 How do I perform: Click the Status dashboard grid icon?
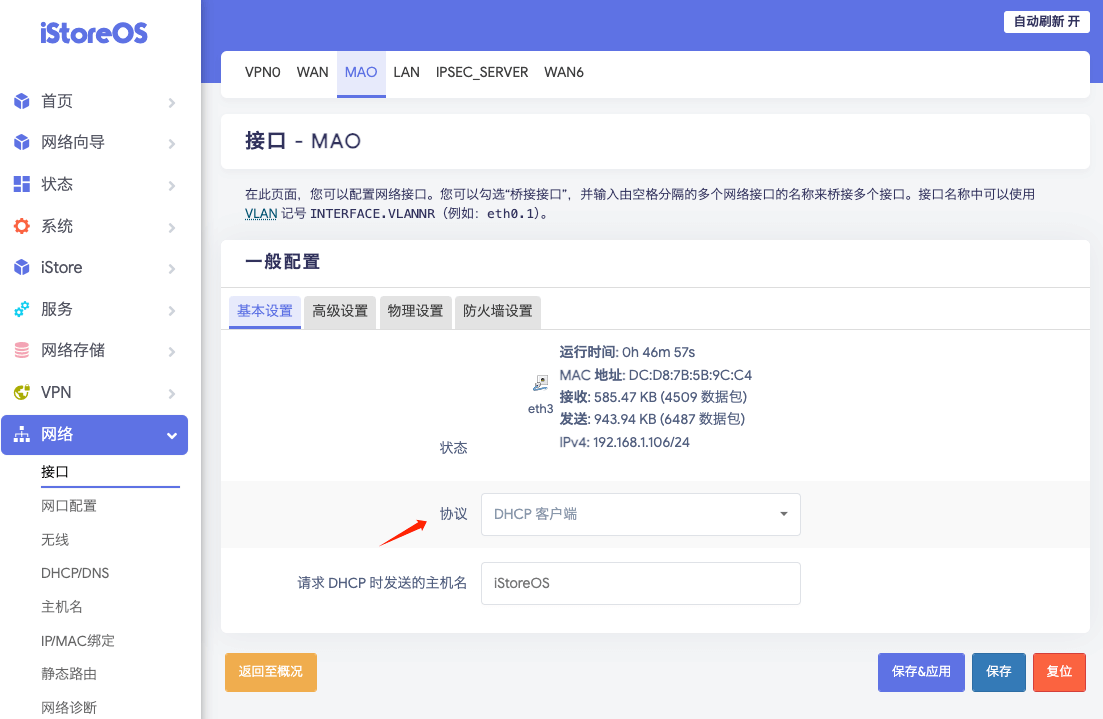click(22, 184)
